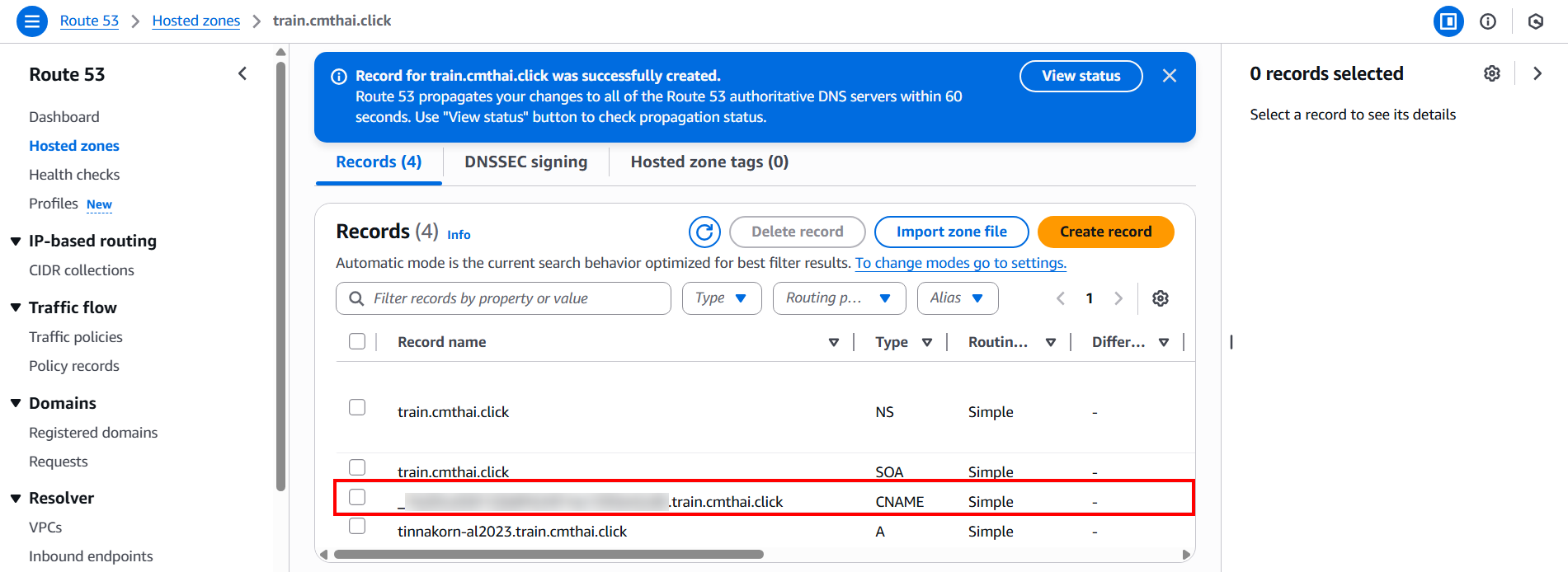Click page number 1 in pagination
The height and width of the screenshot is (572, 1568).
pos(1090,298)
